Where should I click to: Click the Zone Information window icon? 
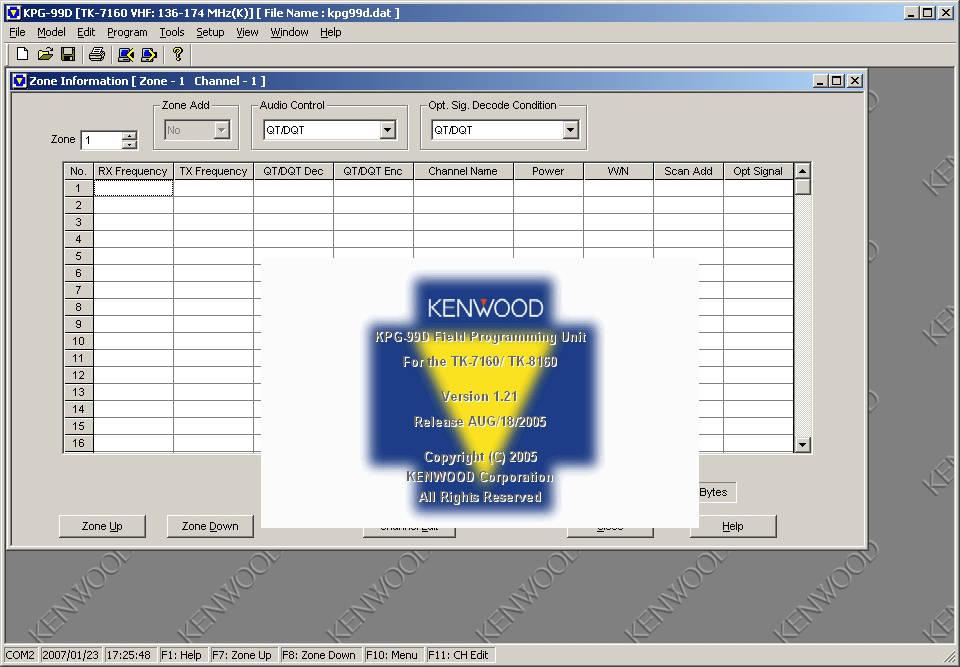(20, 81)
